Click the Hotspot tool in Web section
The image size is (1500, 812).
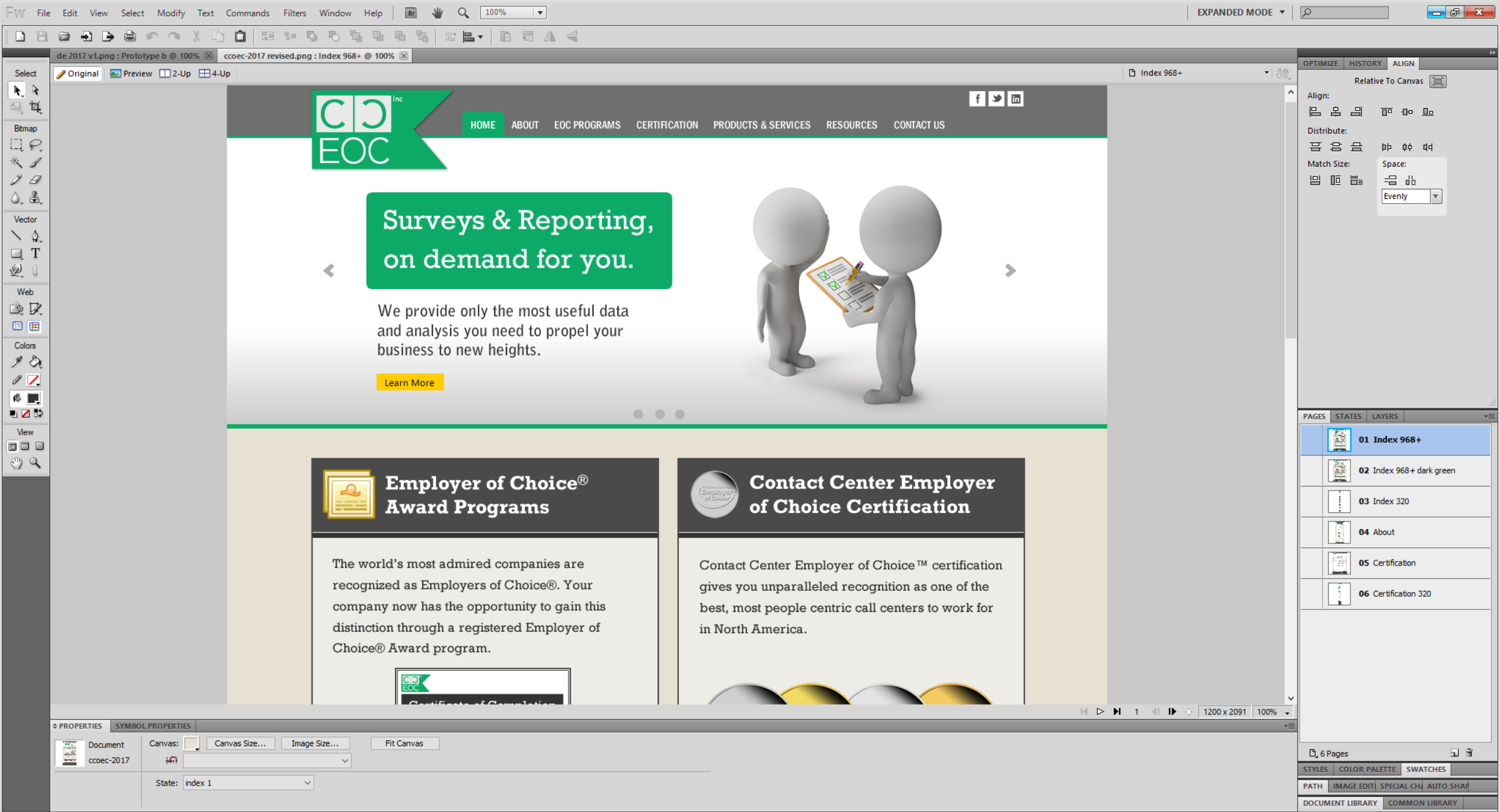click(x=16, y=309)
